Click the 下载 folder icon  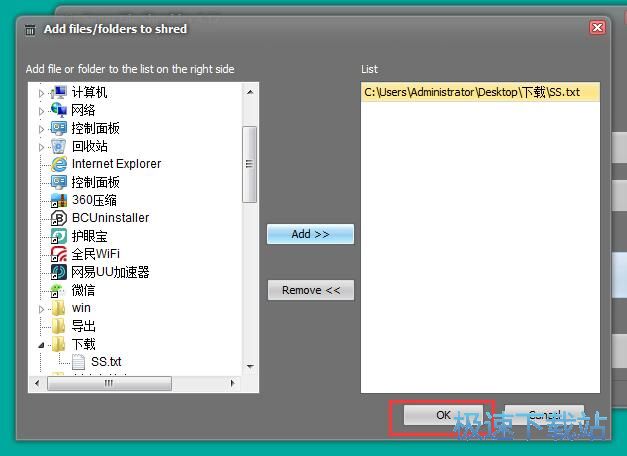[x=59, y=344]
